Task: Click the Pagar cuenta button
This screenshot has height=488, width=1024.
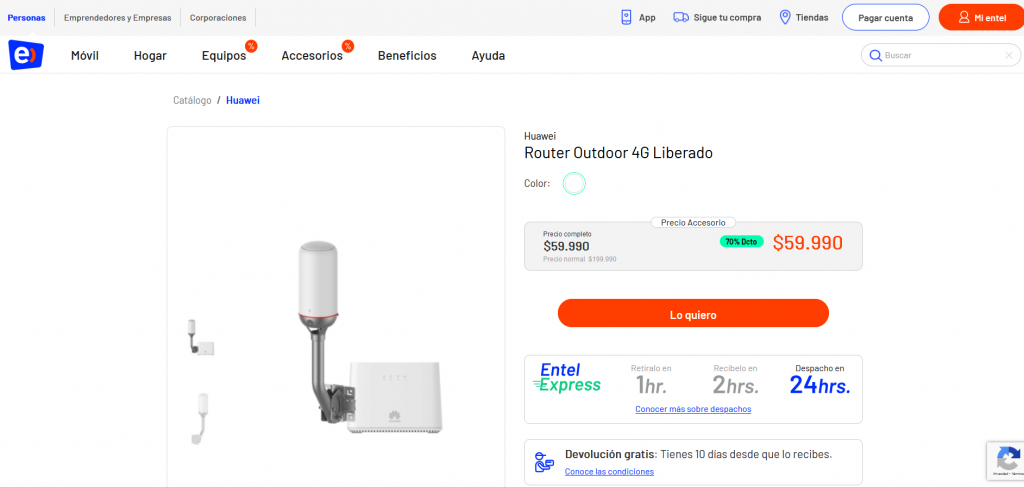Action: (886, 18)
